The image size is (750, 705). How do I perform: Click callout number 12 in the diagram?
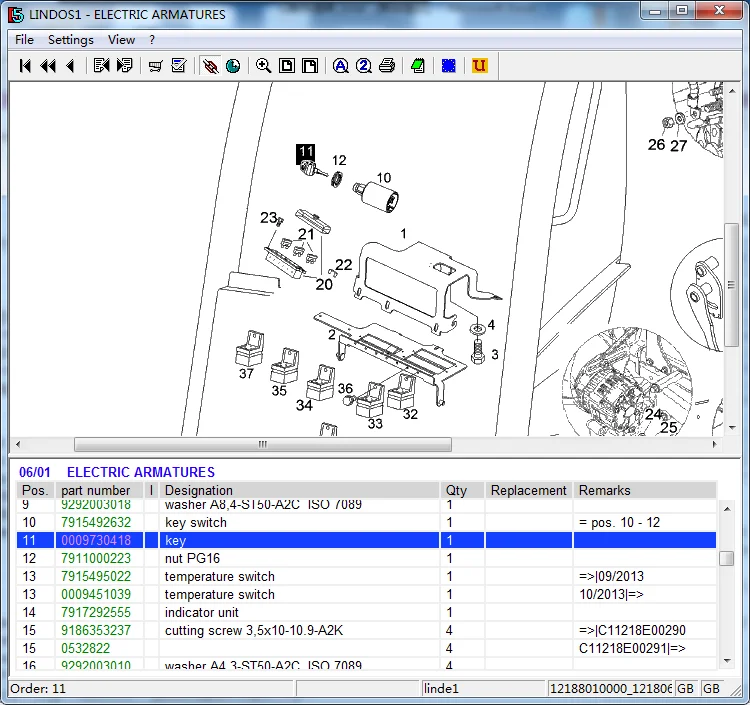pyautogui.click(x=339, y=160)
